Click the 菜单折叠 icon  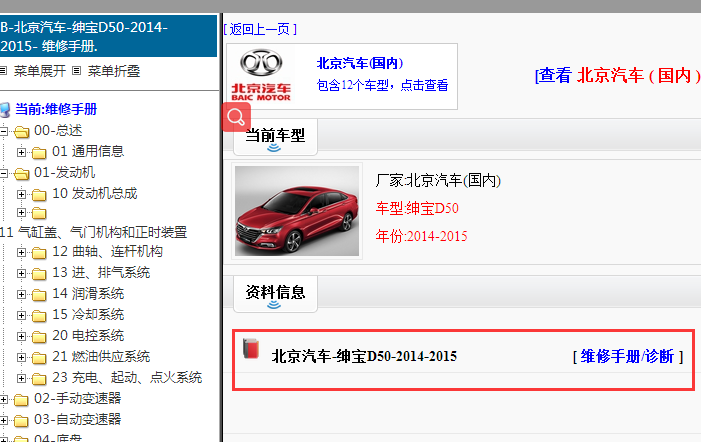pos(77,71)
